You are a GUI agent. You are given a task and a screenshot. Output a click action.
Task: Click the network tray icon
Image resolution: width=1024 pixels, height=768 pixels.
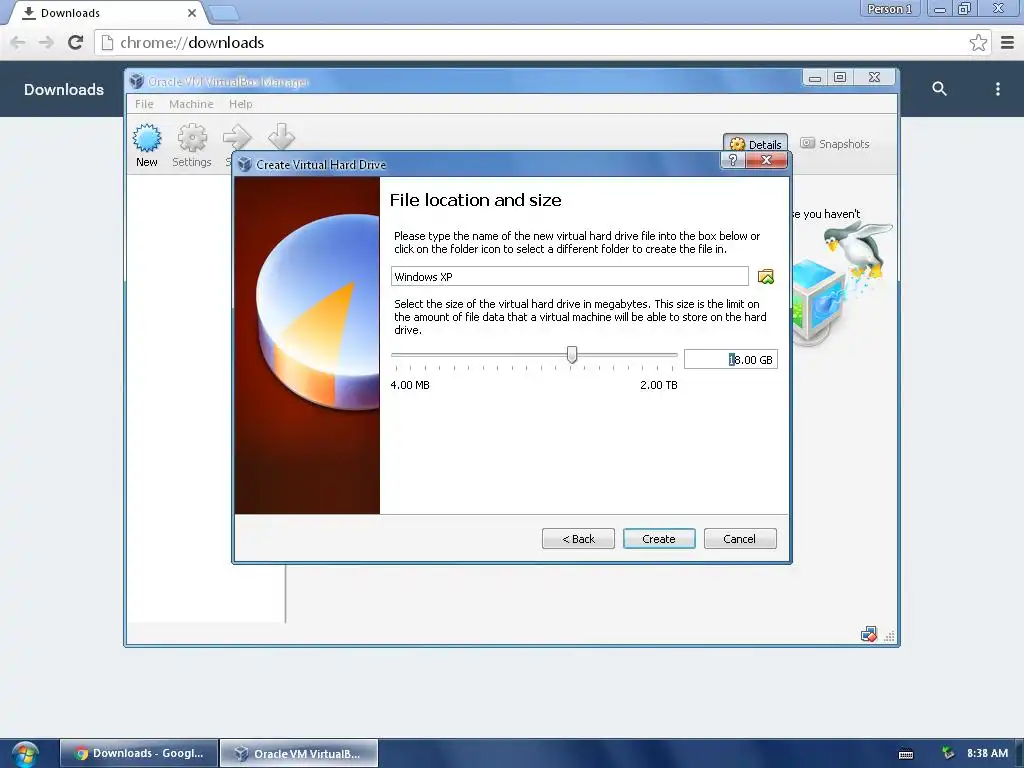coord(948,753)
